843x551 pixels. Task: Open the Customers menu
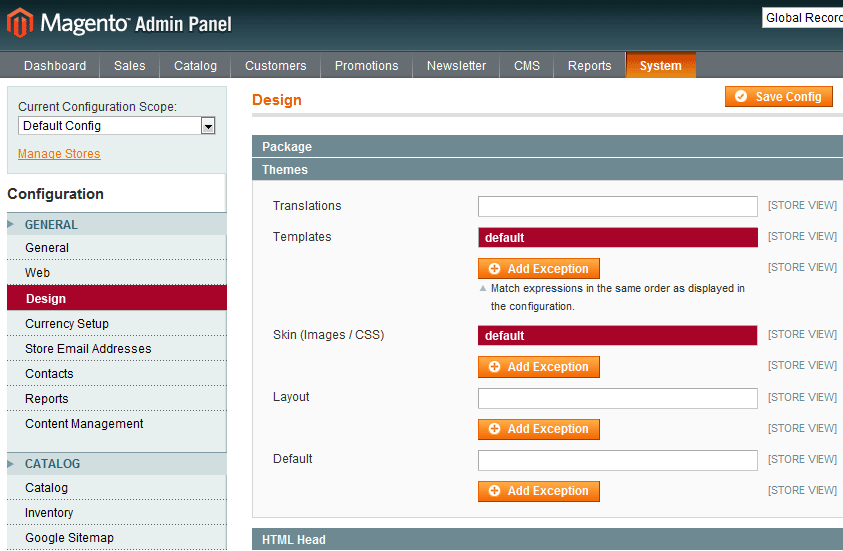275,66
